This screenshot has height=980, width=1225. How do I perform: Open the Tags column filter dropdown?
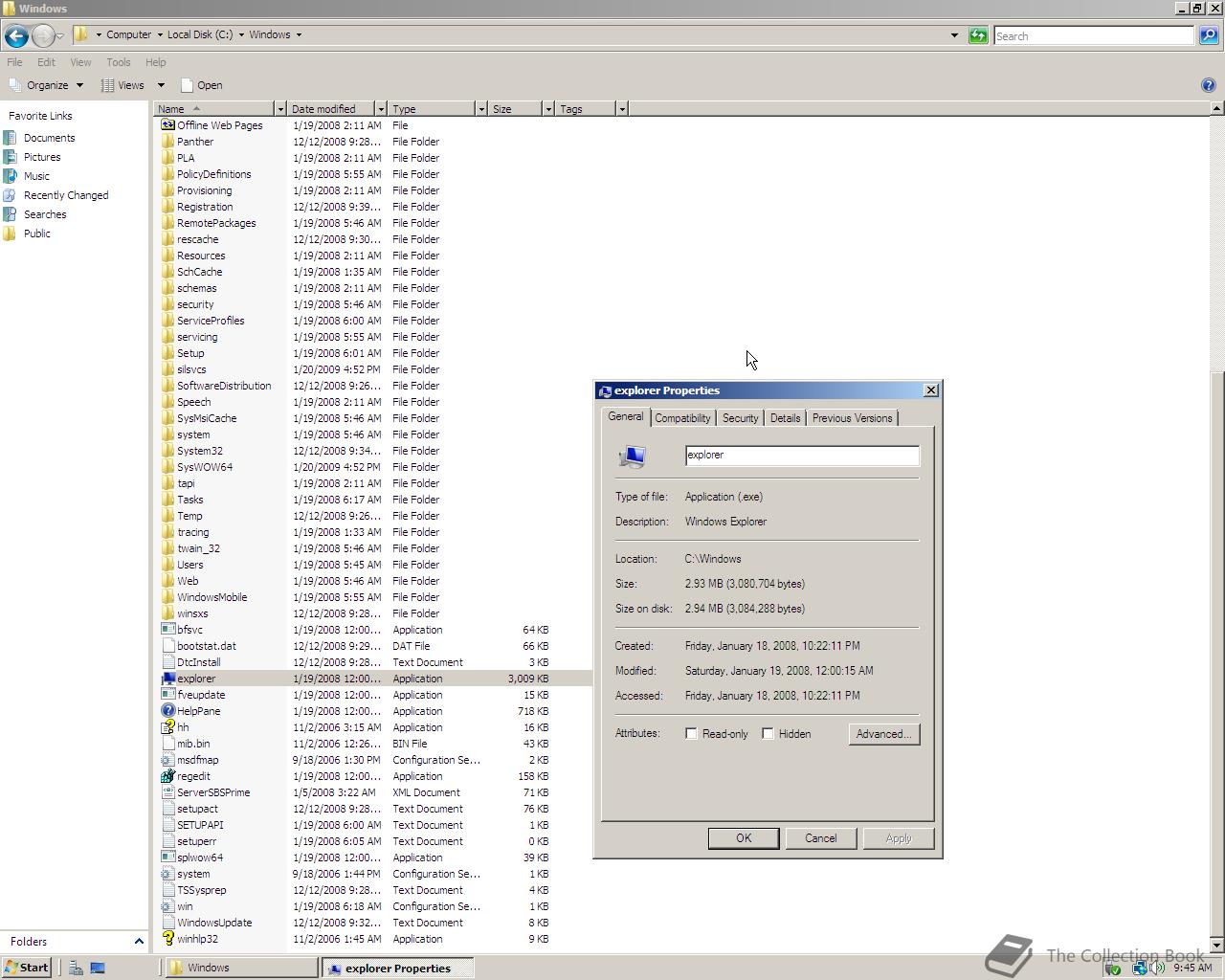pos(622,109)
